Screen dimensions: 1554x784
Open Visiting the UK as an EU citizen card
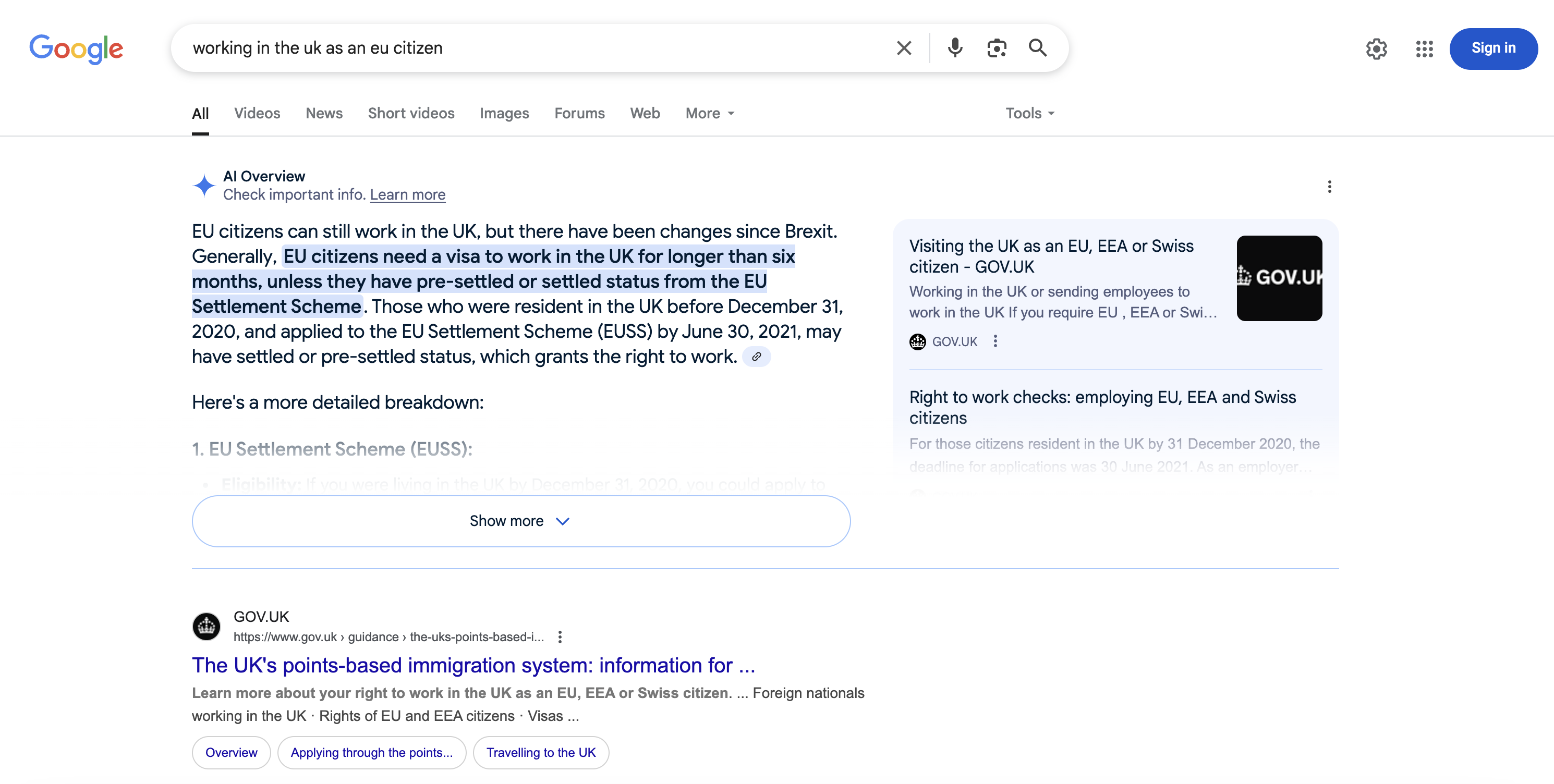click(x=1051, y=256)
